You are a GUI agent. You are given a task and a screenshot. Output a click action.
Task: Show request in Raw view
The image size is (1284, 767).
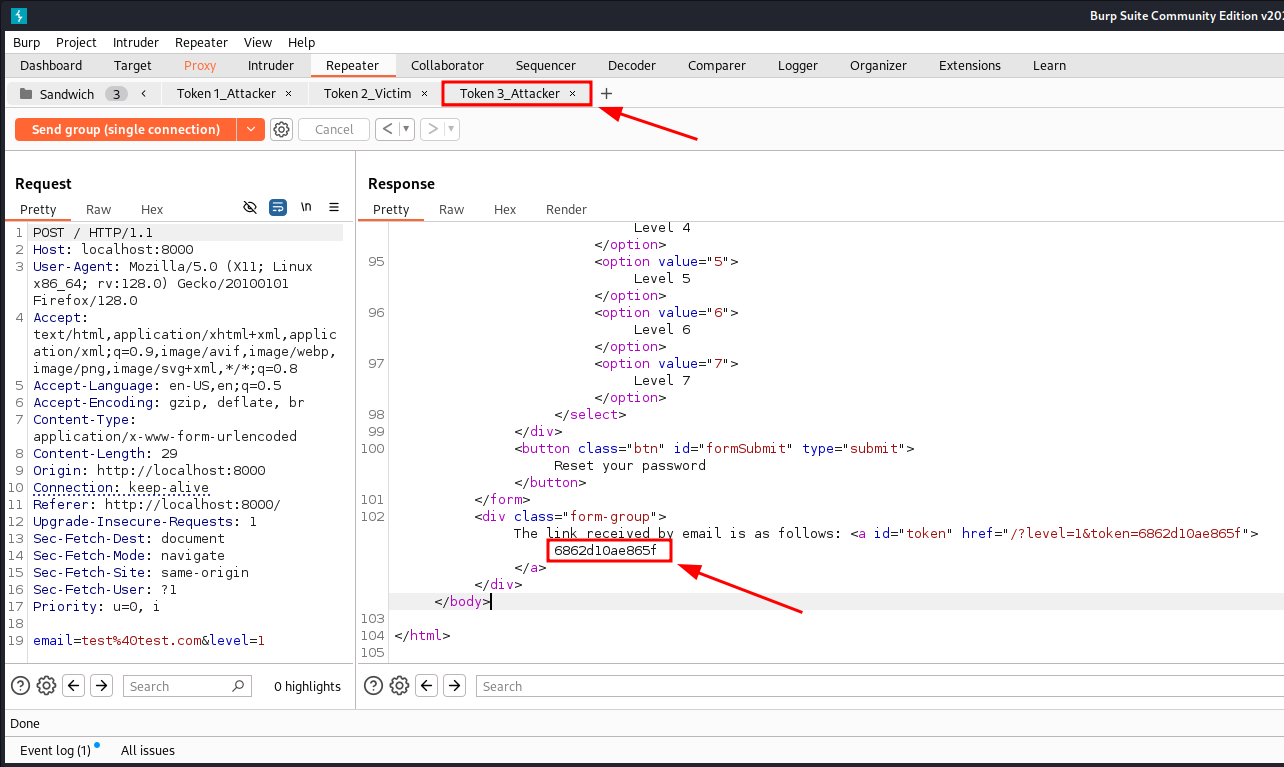[x=99, y=209]
